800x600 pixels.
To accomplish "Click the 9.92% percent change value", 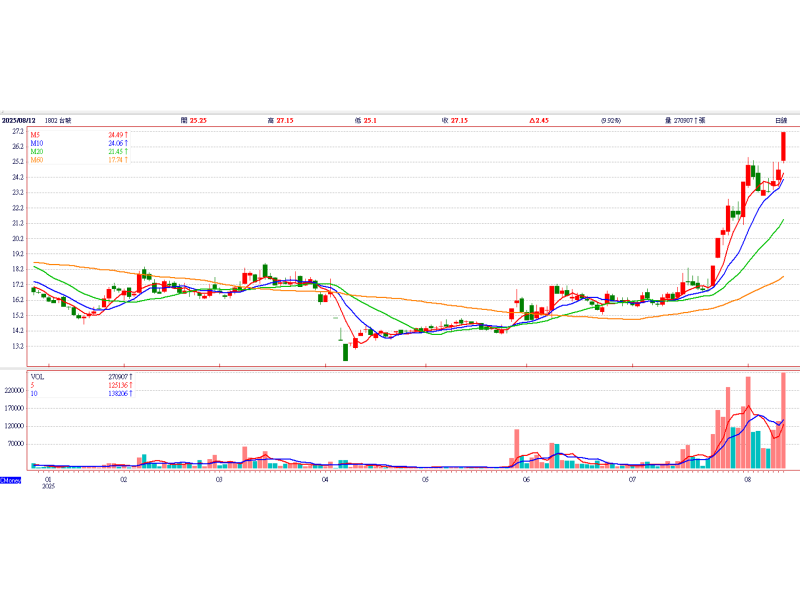I will [610, 120].
